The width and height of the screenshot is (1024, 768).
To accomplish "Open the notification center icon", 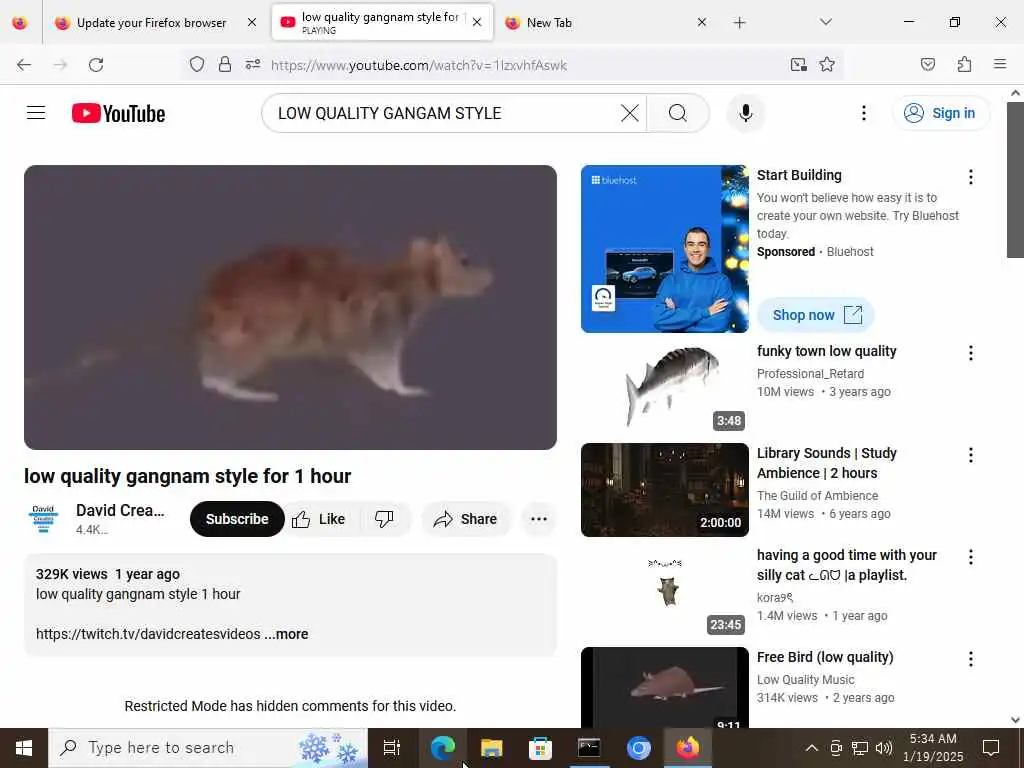I will pos(991,748).
